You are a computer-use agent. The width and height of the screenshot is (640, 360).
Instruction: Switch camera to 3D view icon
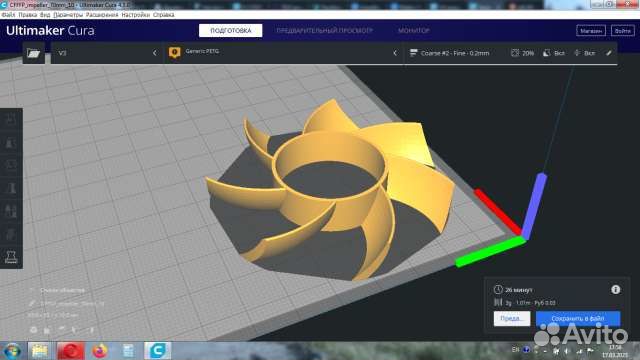tap(33, 330)
